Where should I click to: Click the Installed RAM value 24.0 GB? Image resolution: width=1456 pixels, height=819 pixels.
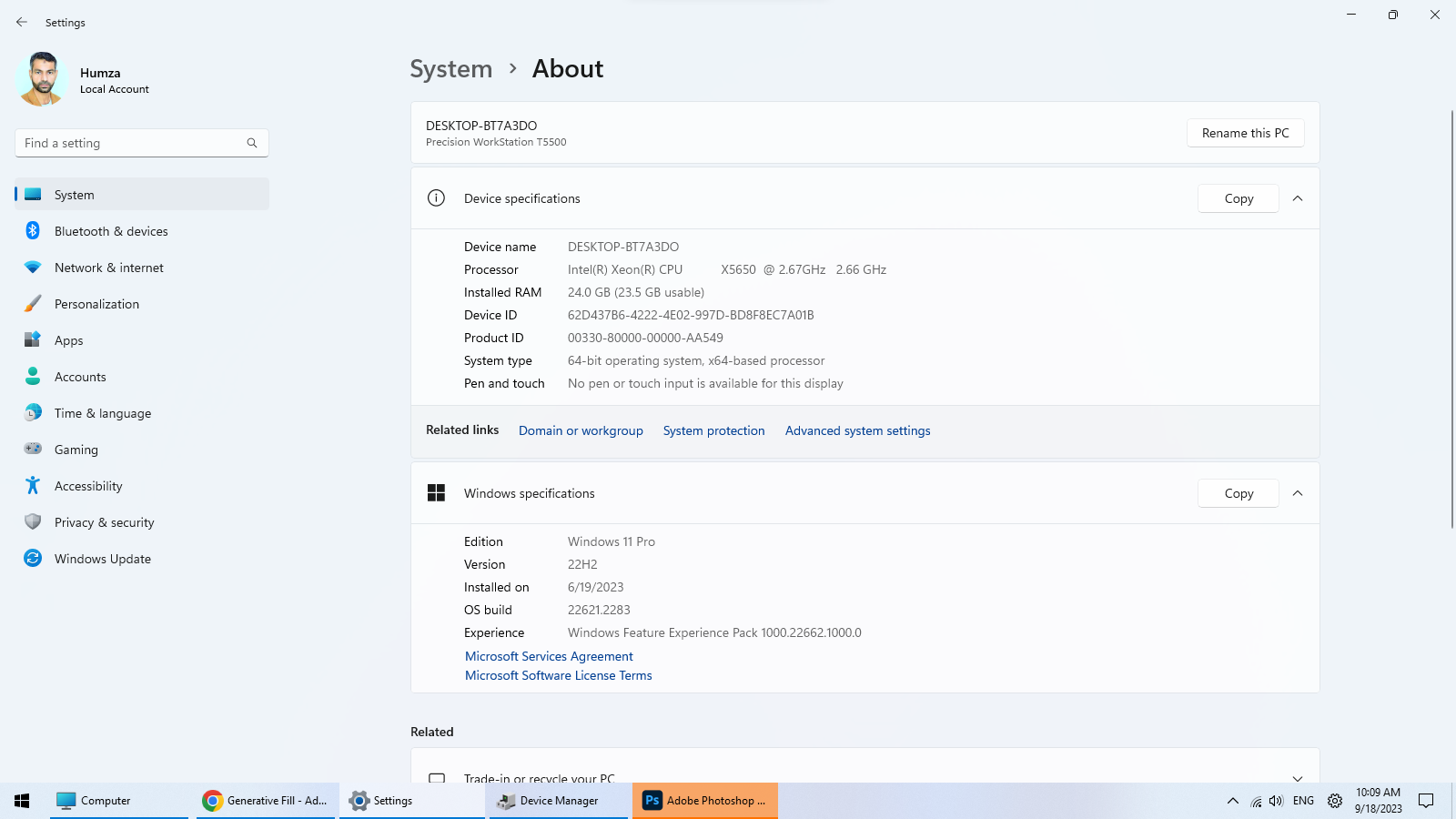pos(636,292)
